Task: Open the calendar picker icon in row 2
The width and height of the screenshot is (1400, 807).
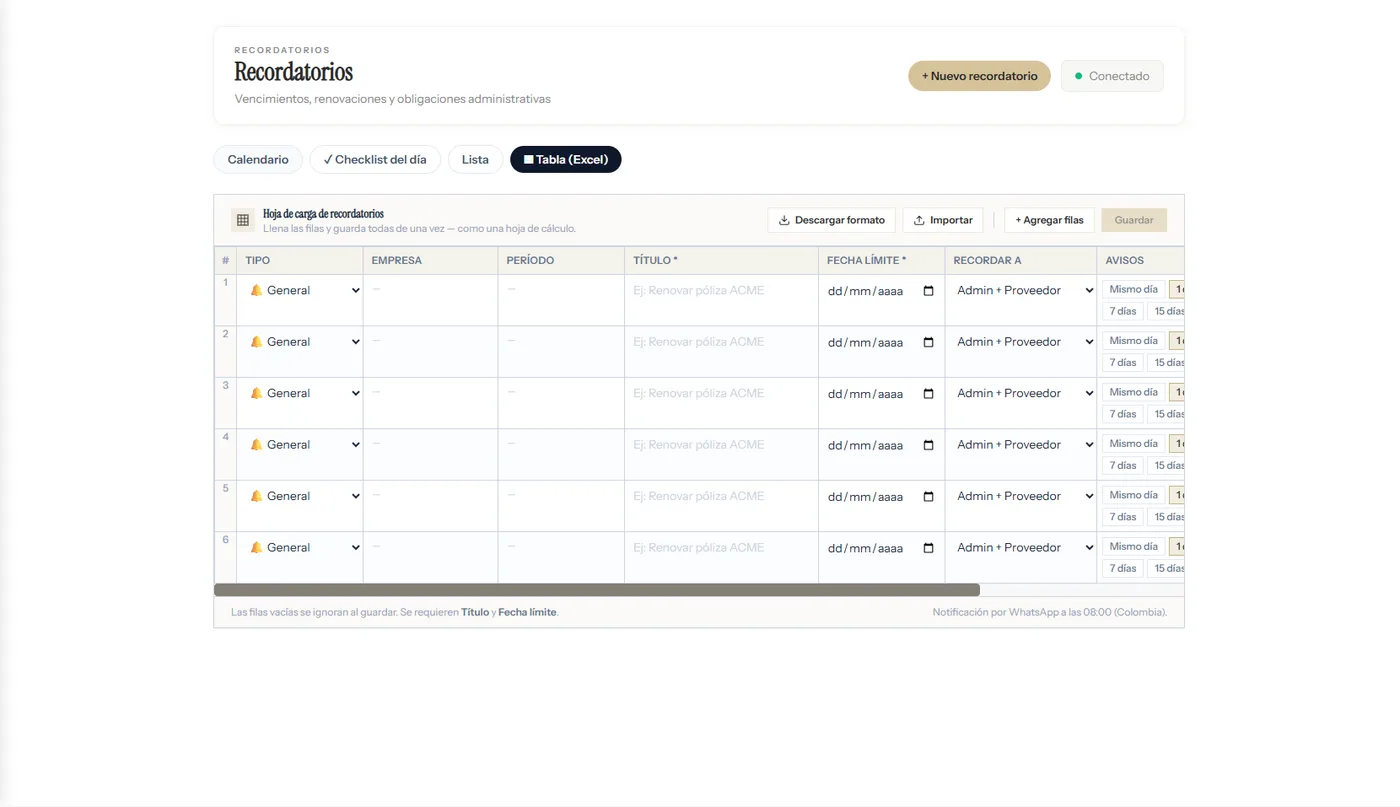Action: [x=928, y=342]
